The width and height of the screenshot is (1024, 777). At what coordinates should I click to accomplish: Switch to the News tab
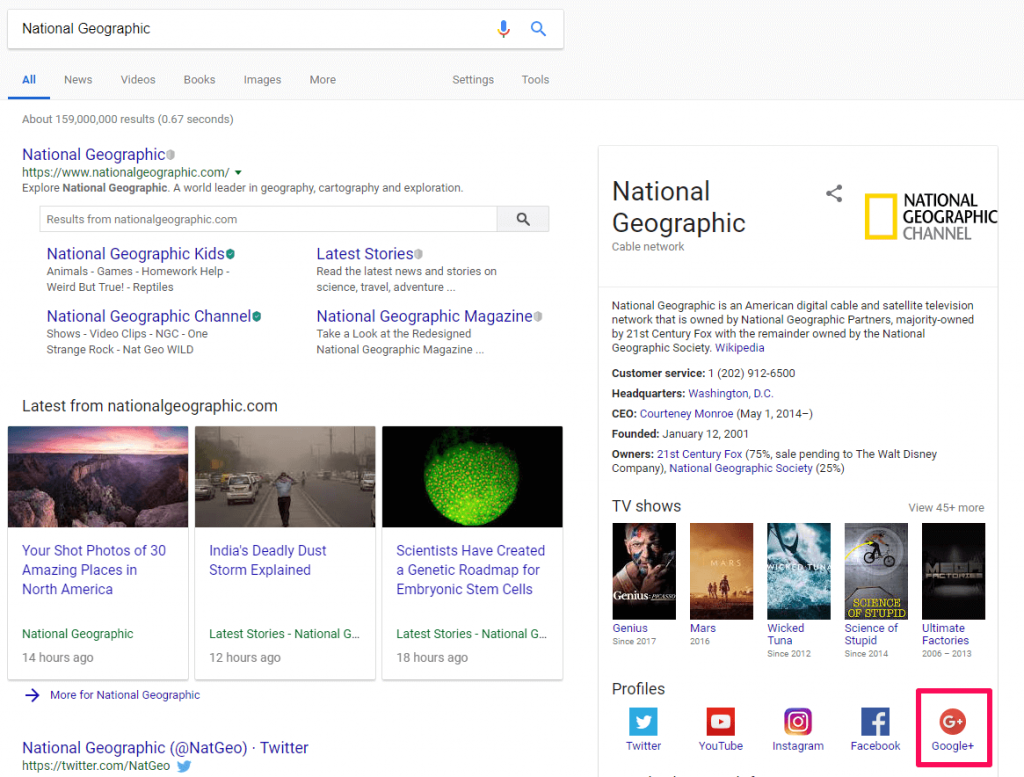tap(78, 80)
